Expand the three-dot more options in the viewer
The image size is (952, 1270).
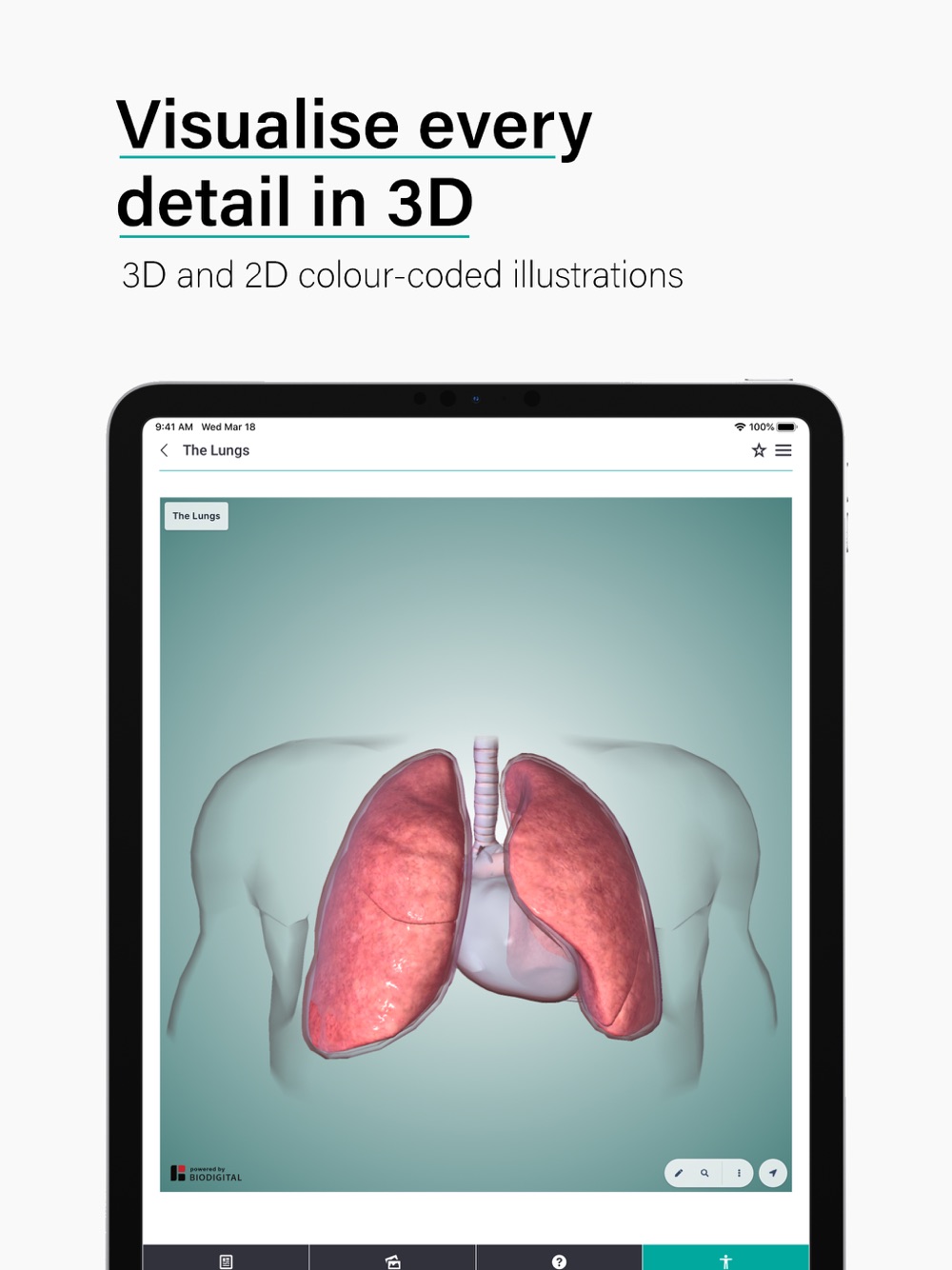point(739,1173)
